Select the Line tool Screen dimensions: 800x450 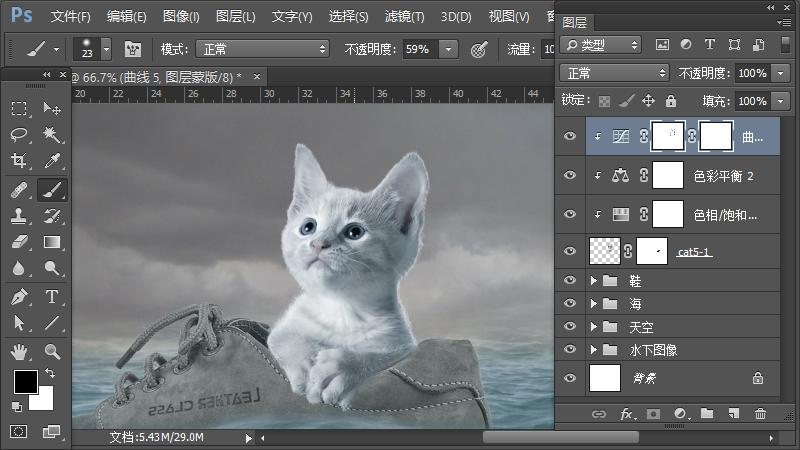tap(52, 323)
